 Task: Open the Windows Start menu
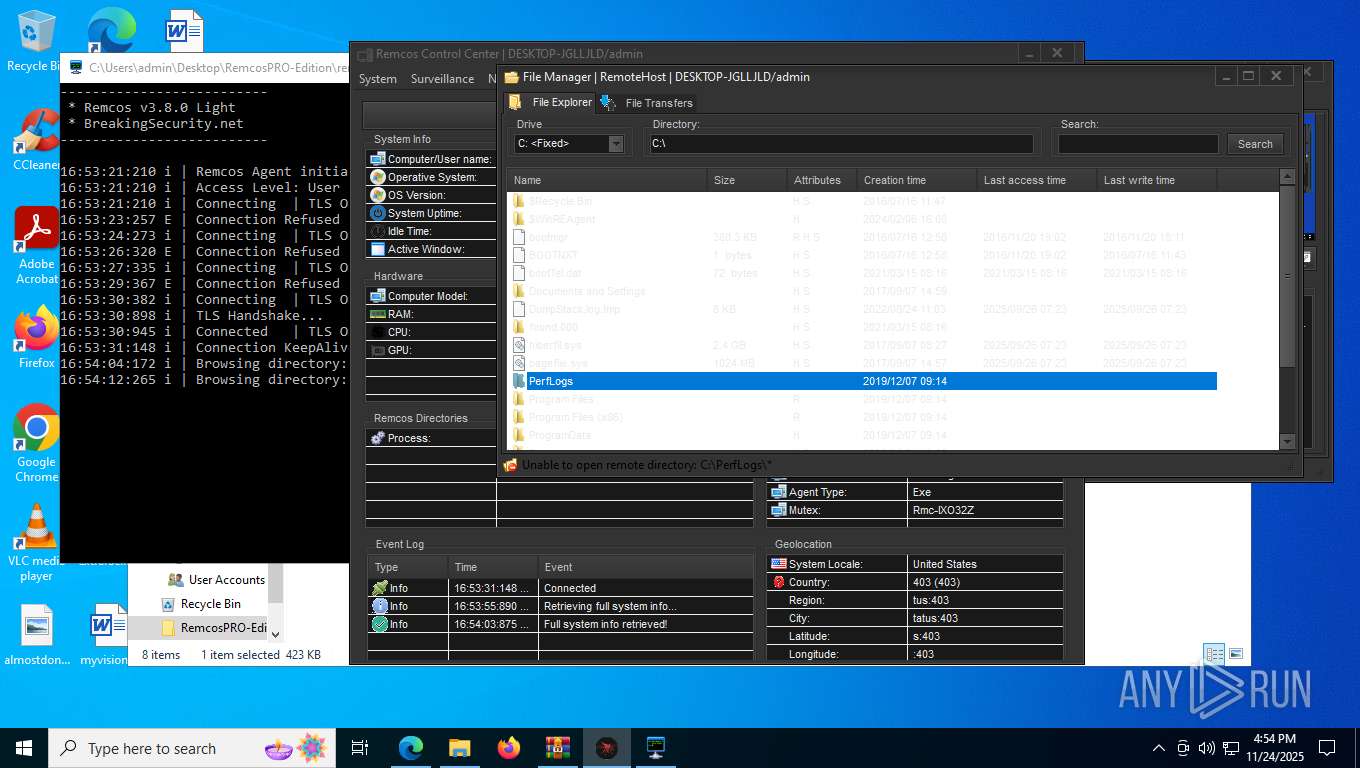[24, 748]
